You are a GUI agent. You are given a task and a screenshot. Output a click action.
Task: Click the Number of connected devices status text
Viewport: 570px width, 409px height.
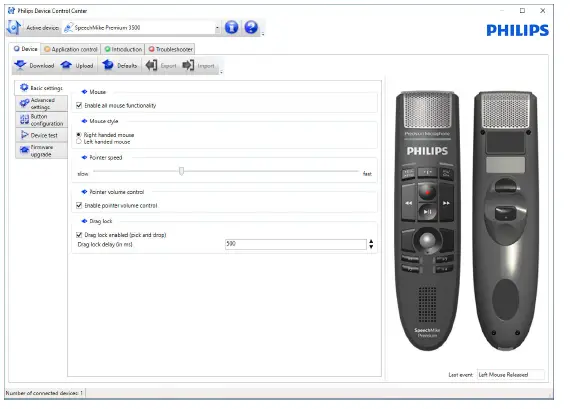point(44,393)
